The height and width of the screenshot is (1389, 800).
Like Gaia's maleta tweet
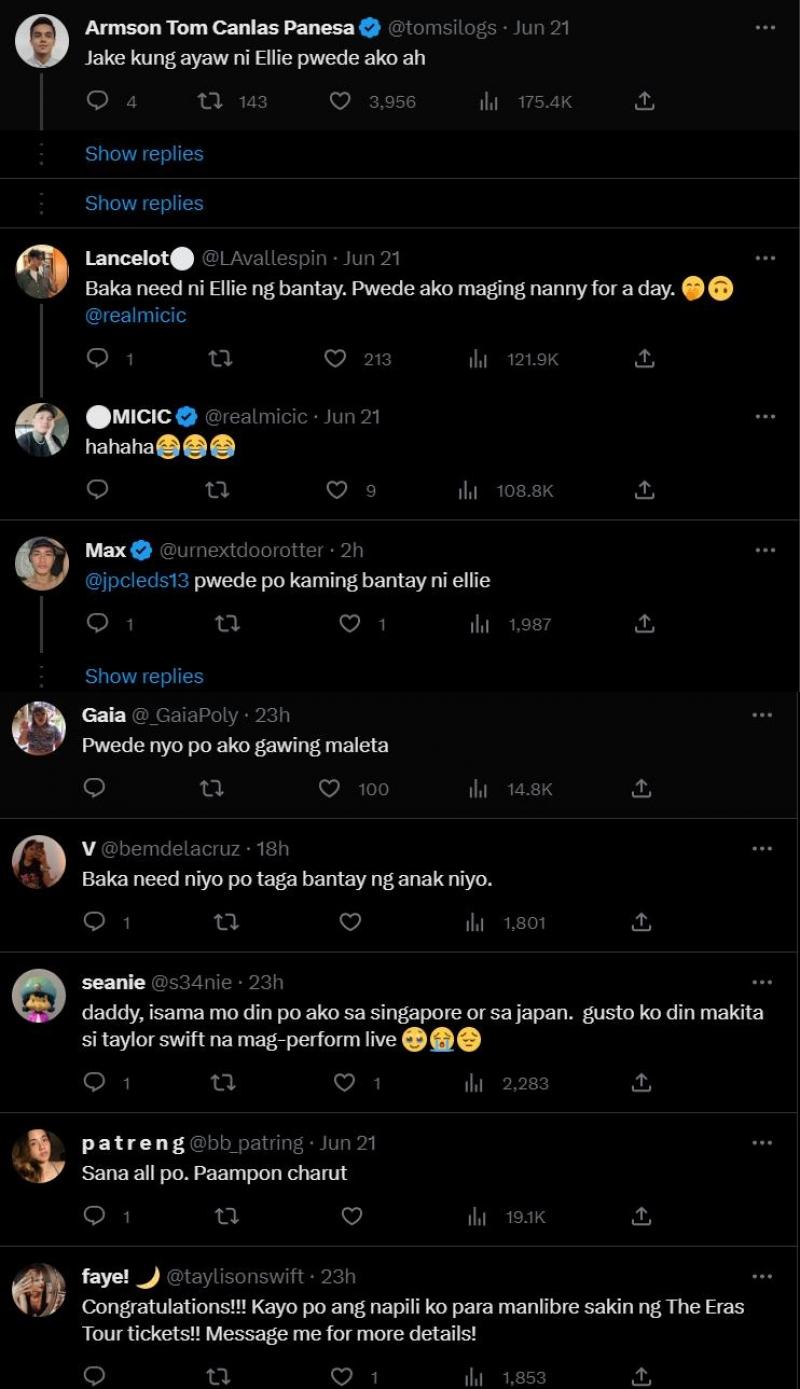point(330,789)
